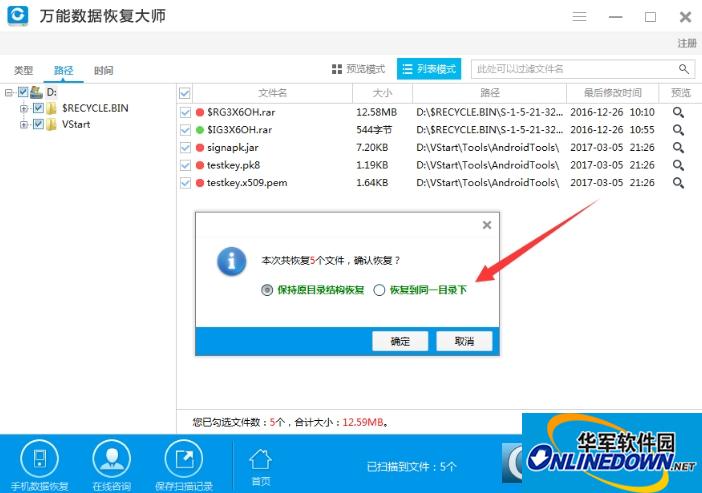This screenshot has width=702, height=493.
Task: Uncheck the $IG3X6OH.rar checkbox
Action: [185, 130]
